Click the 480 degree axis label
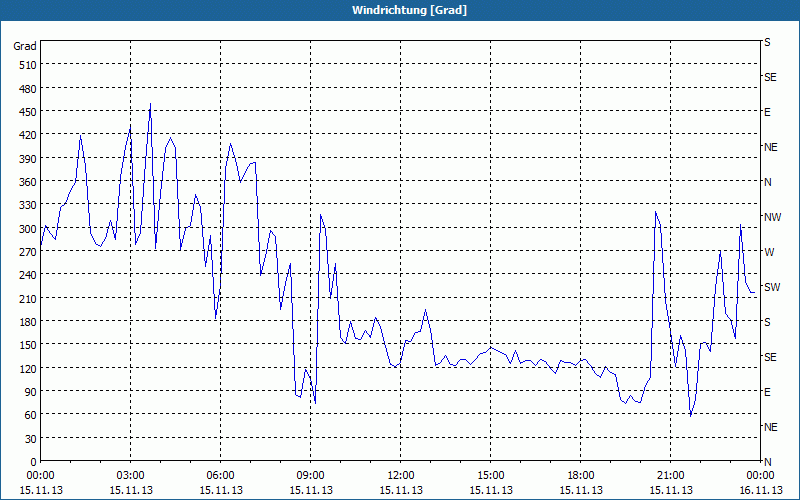Image resolution: width=800 pixels, height=500 pixels. pyautogui.click(x=29, y=88)
